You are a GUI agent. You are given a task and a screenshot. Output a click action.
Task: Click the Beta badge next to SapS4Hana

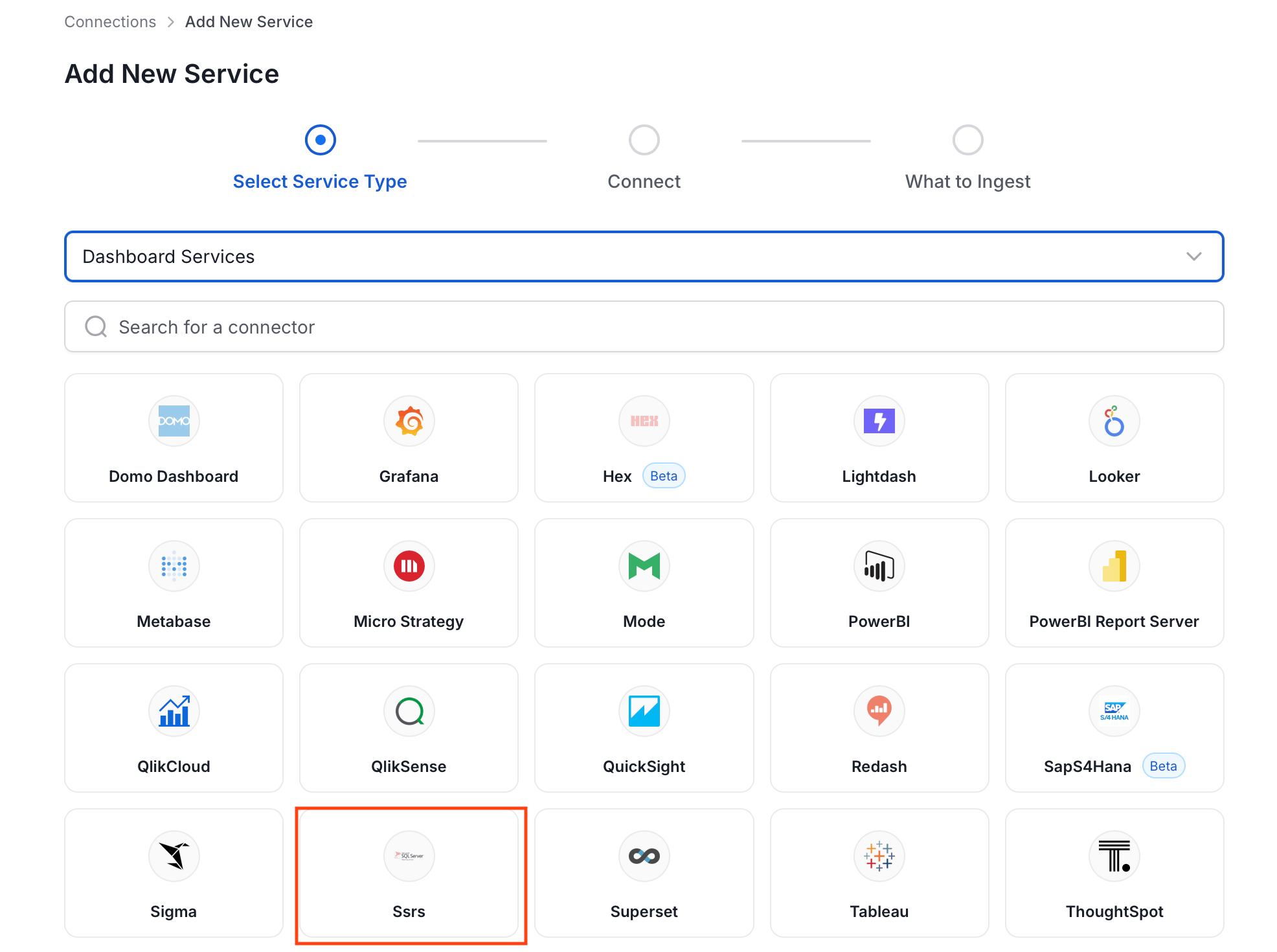(1164, 766)
